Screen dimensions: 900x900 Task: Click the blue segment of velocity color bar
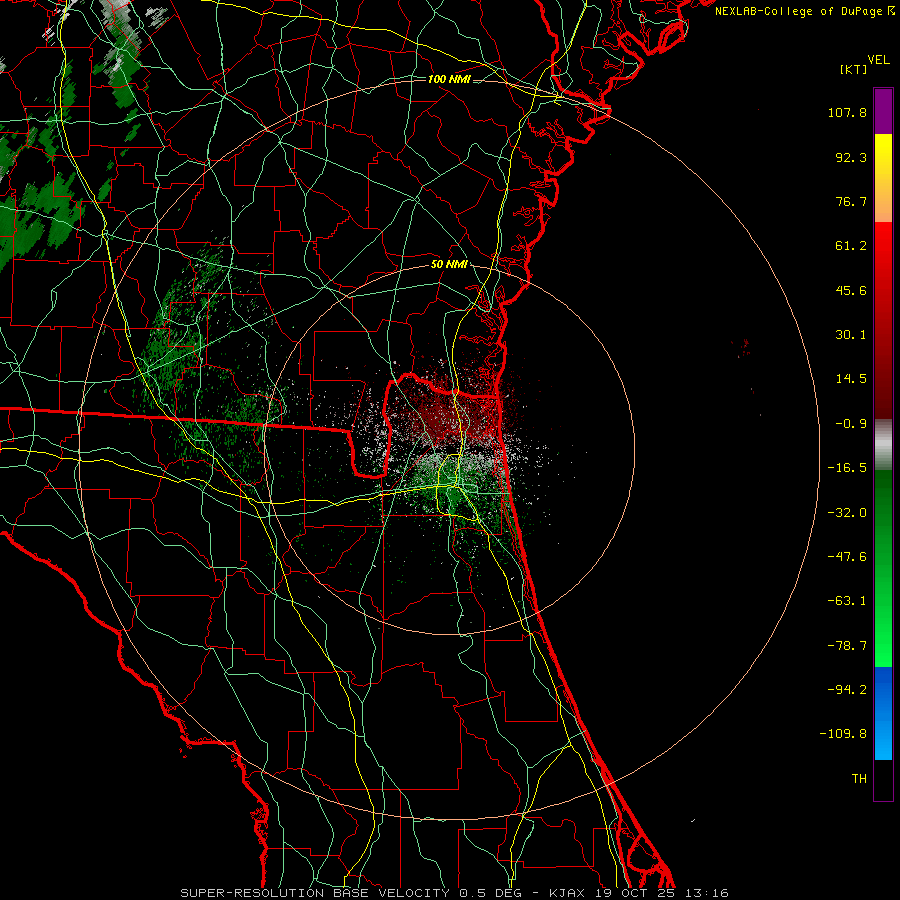pos(883,713)
